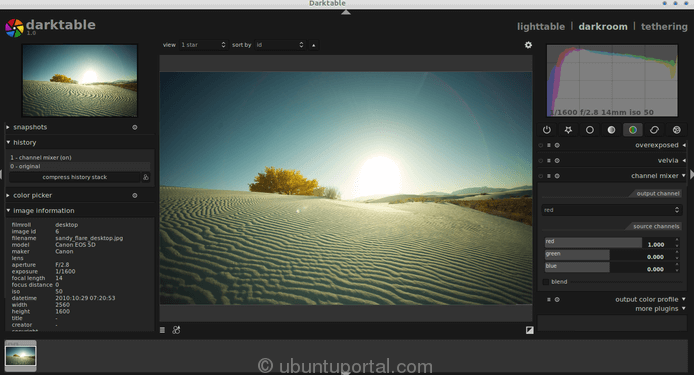Reset the snapshots panel with its round icon
The height and width of the screenshot is (375, 694).
click(x=135, y=128)
